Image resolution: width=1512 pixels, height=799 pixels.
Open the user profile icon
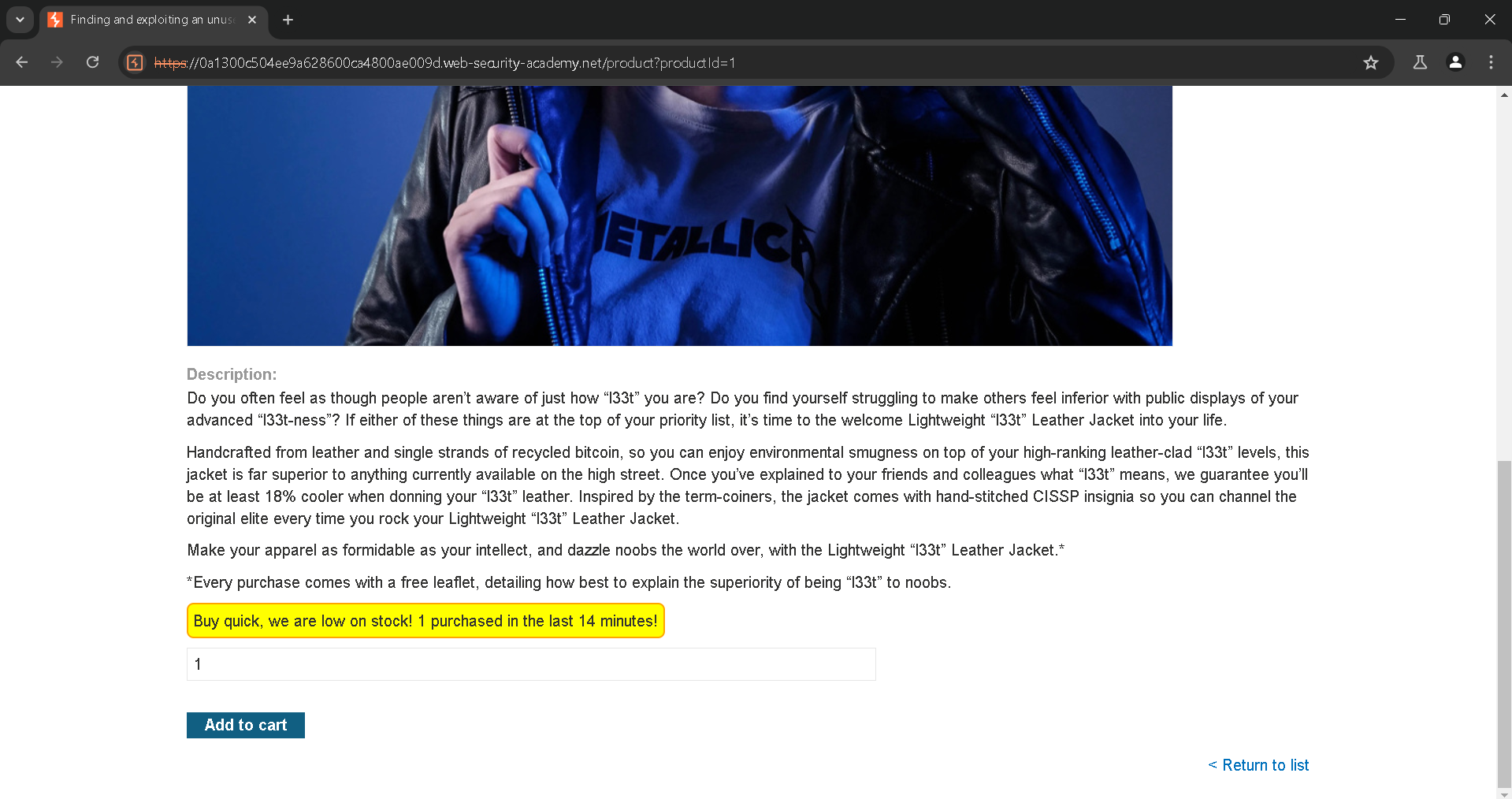pos(1455,62)
